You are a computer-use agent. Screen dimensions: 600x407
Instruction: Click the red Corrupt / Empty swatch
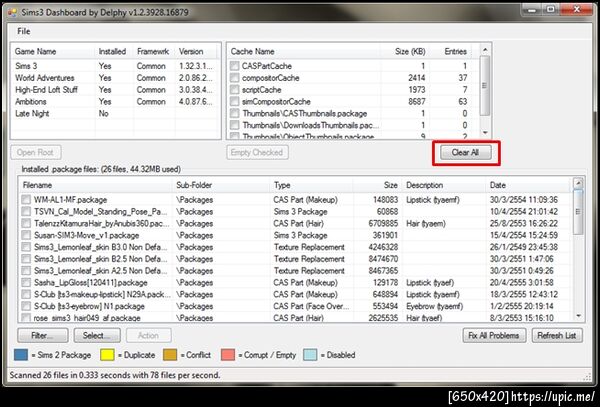(228, 355)
